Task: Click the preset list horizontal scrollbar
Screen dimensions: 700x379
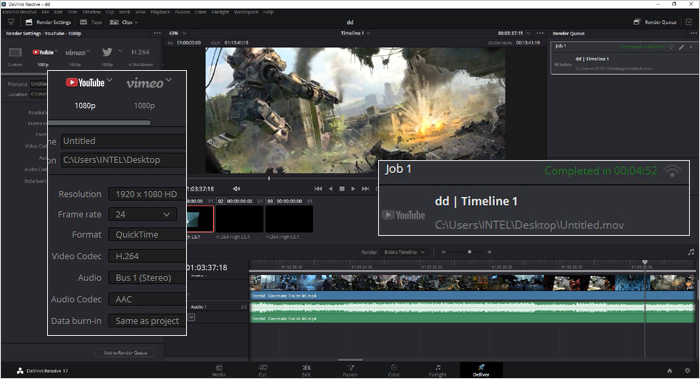Action: pyautogui.click(x=99, y=122)
